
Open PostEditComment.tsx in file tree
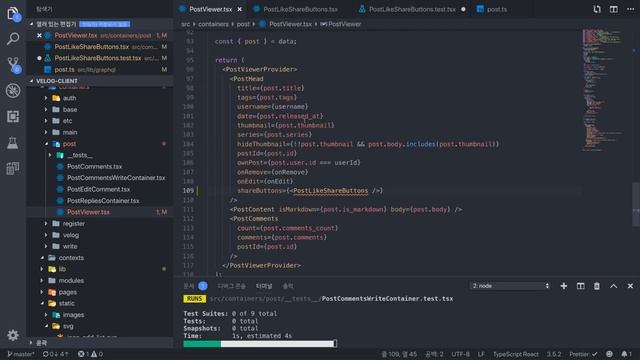point(99,189)
